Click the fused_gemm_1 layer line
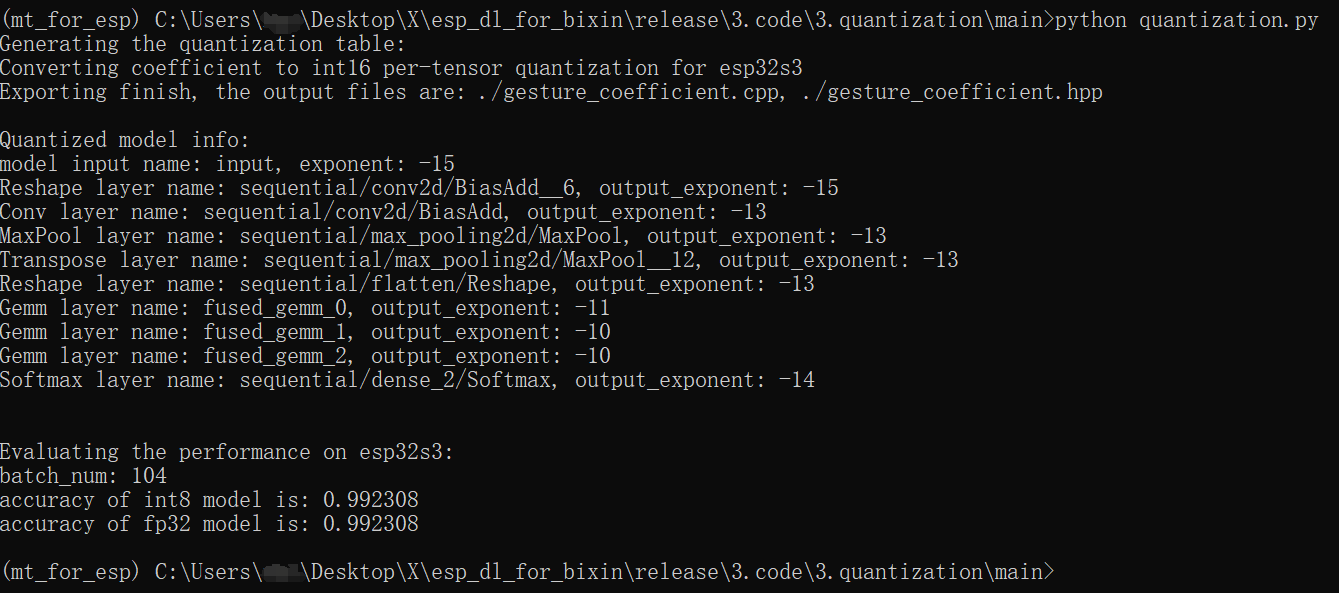The width and height of the screenshot is (1339, 593). coord(305,332)
